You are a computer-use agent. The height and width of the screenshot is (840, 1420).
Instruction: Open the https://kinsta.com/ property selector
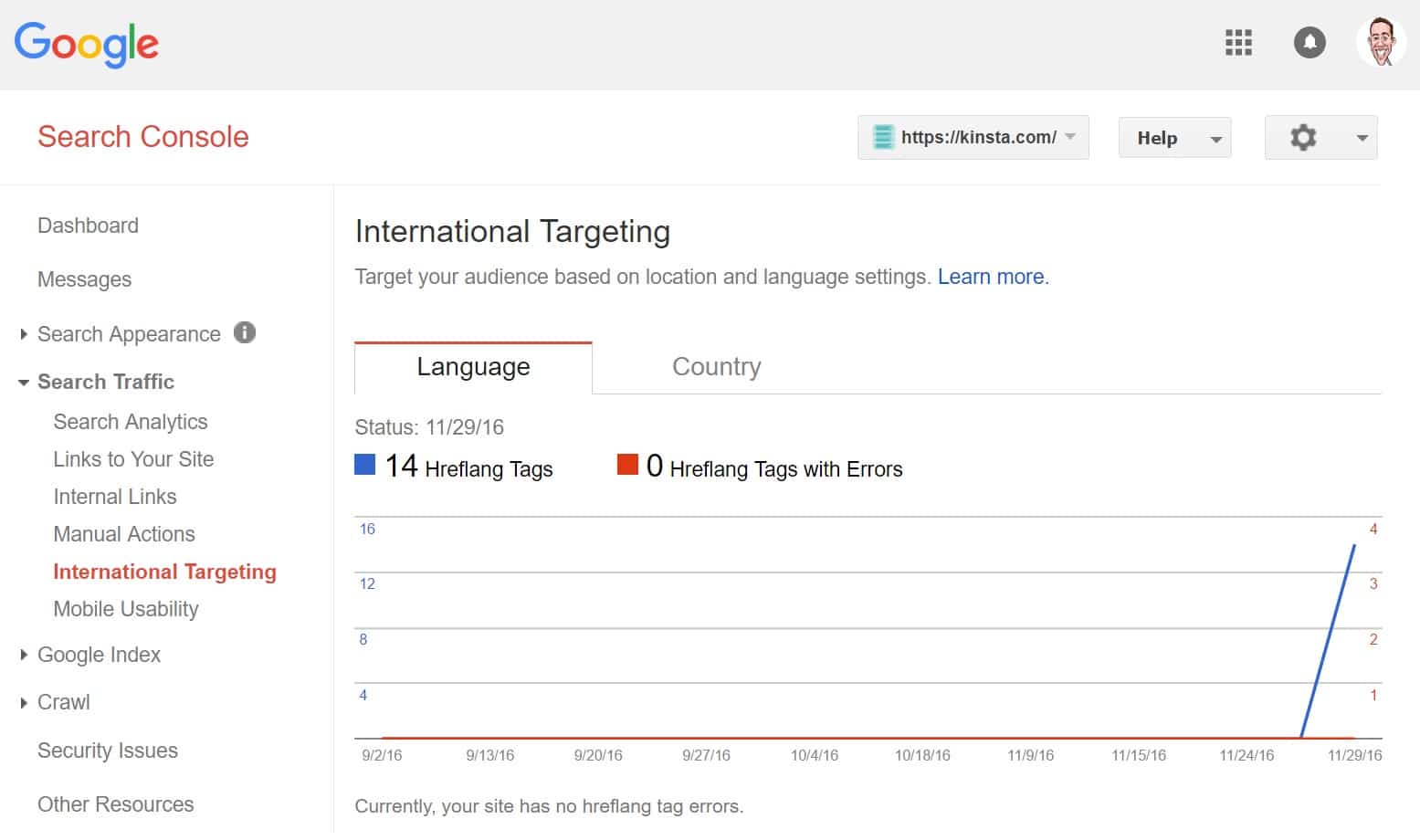tap(973, 137)
